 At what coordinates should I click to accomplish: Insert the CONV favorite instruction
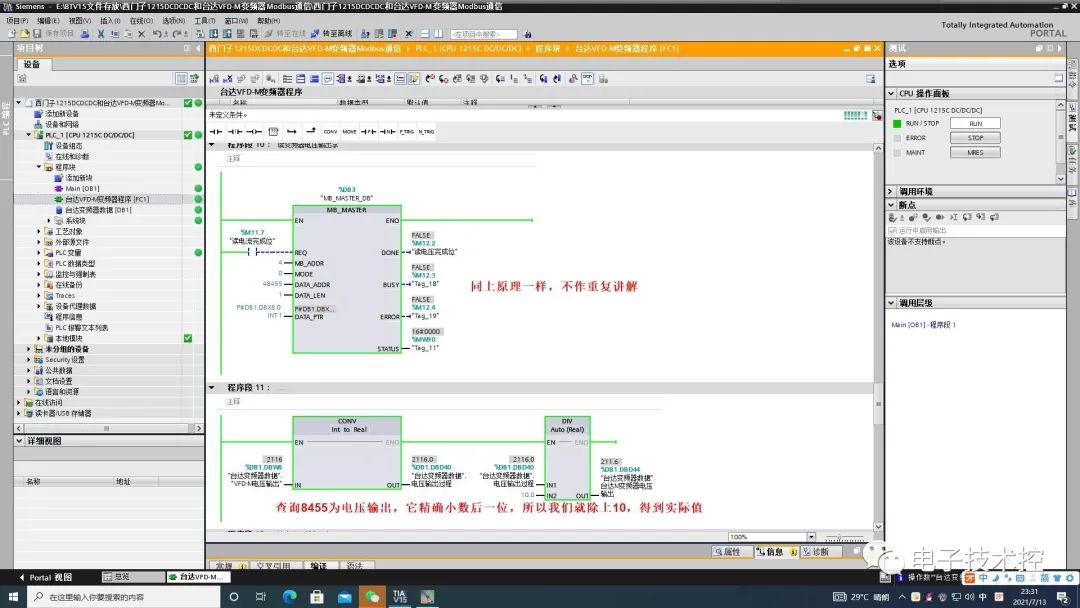330,131
